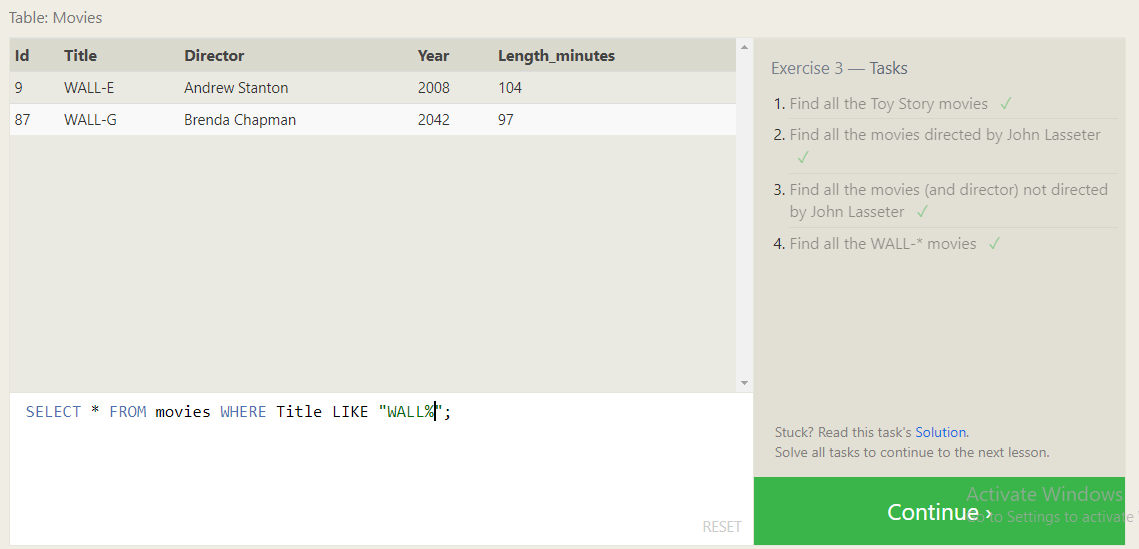
Task: Click the FROM keyword in the query
Action: (x=128, y=412)
